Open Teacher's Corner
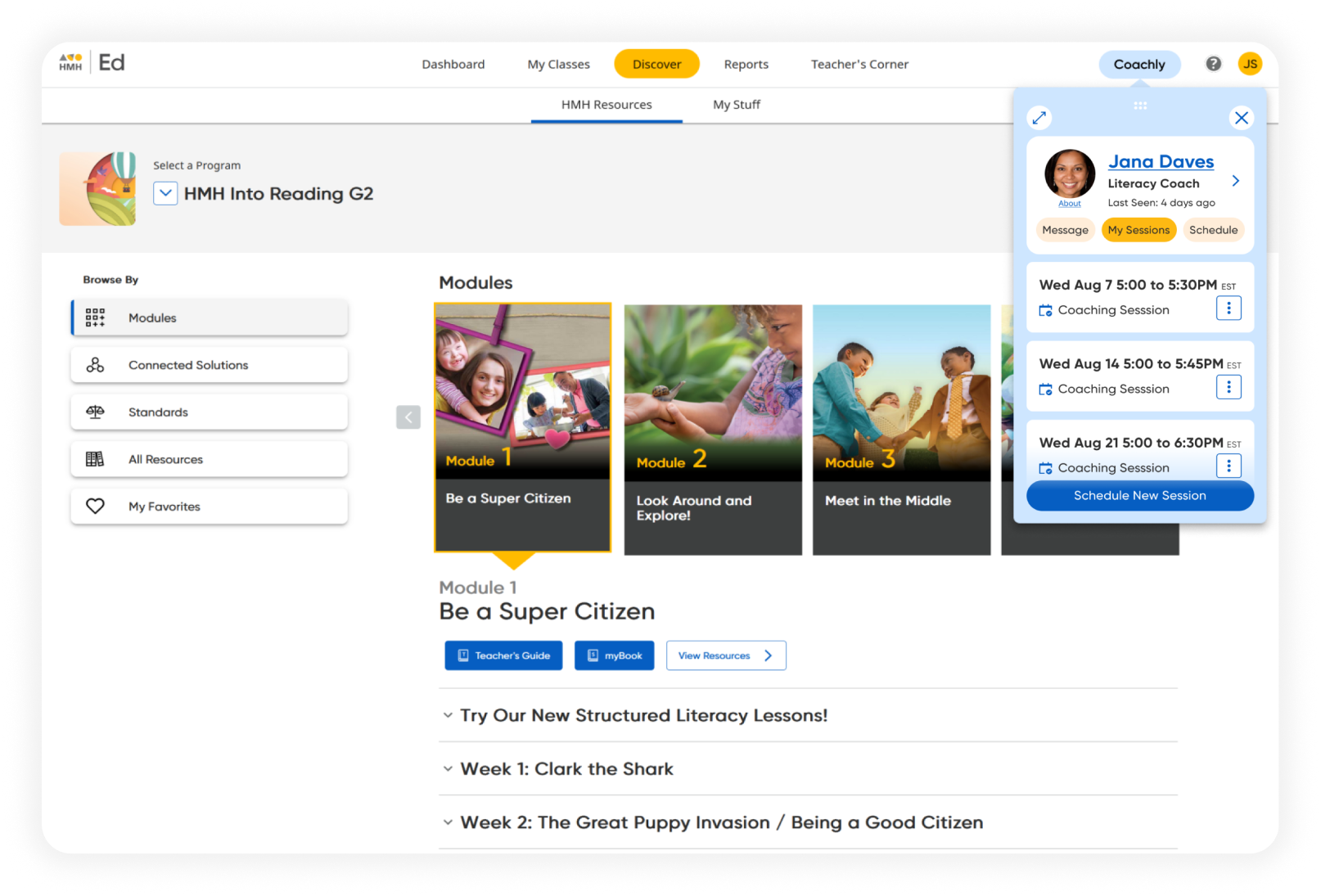 point(859,64)
